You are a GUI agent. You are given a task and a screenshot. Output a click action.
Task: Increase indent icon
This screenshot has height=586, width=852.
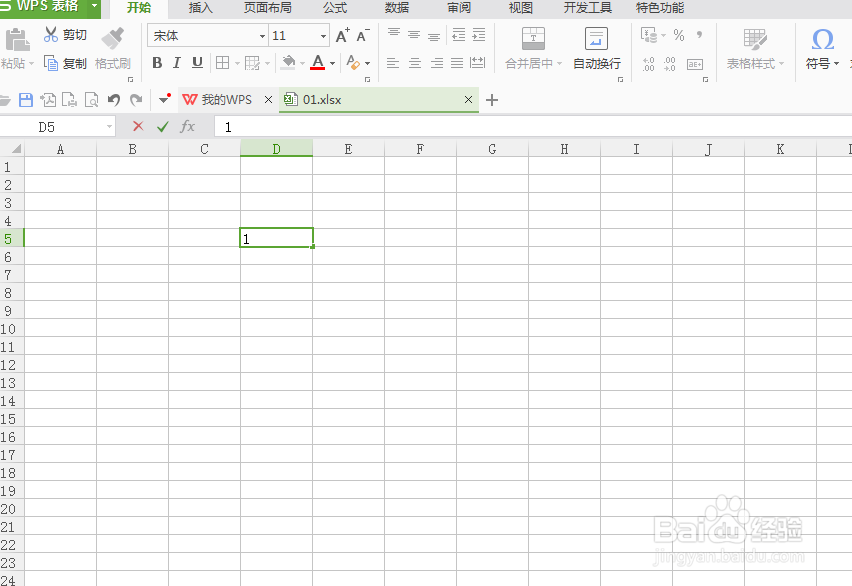coord(479,35)
